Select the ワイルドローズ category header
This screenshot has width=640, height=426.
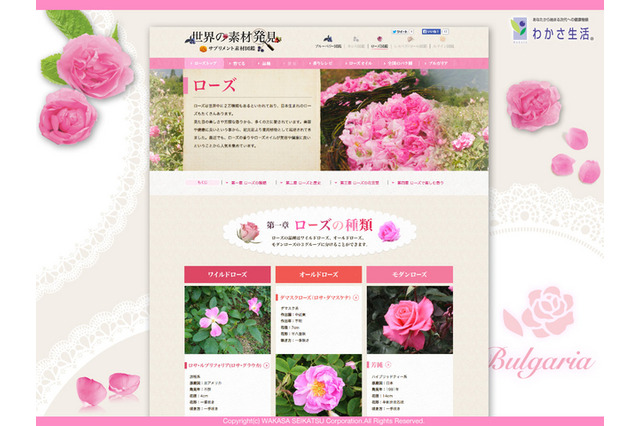coord(227,275)
